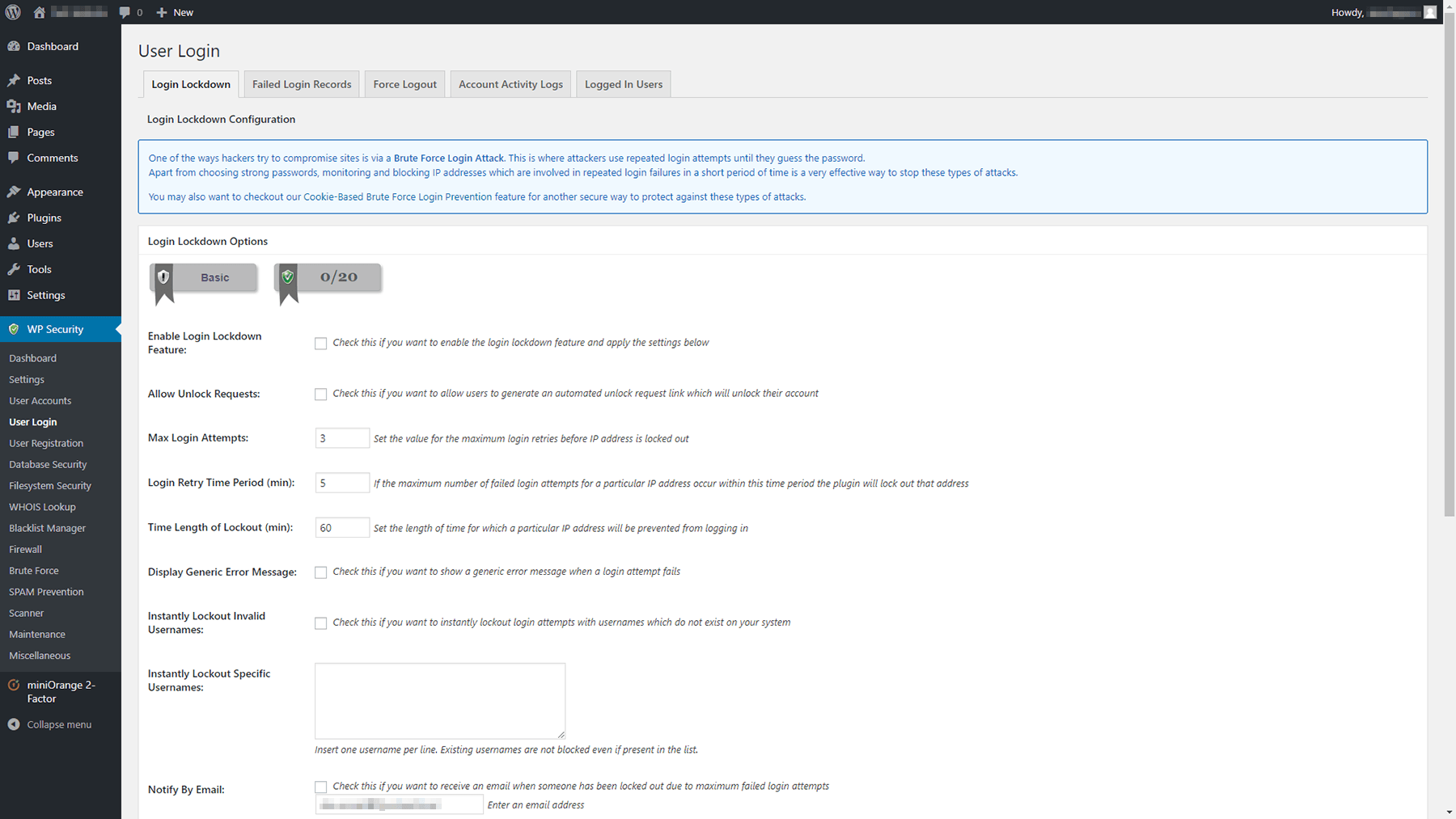Click the Collapse menu arrow icon
This screenshot has width=1456, height=819.
click(x=14, y=724)
